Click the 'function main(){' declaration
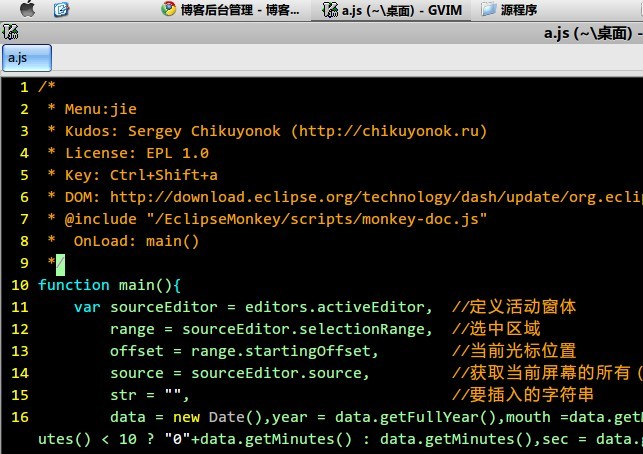Screen dimensions: 643x454 coord(109,285)
